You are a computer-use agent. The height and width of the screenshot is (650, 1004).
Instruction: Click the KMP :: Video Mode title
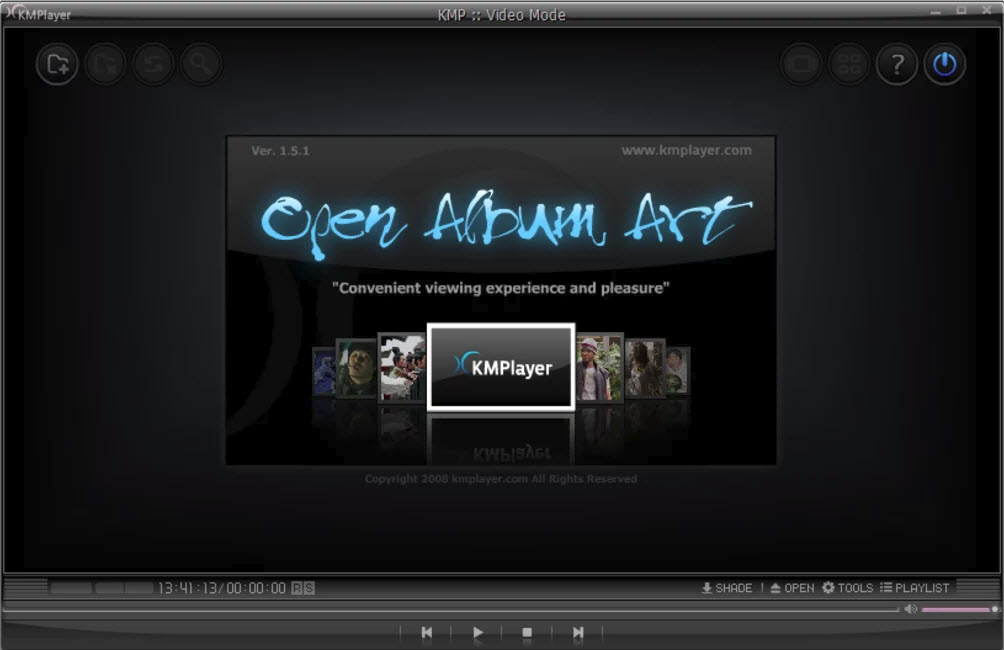click(x=501, y=15)
